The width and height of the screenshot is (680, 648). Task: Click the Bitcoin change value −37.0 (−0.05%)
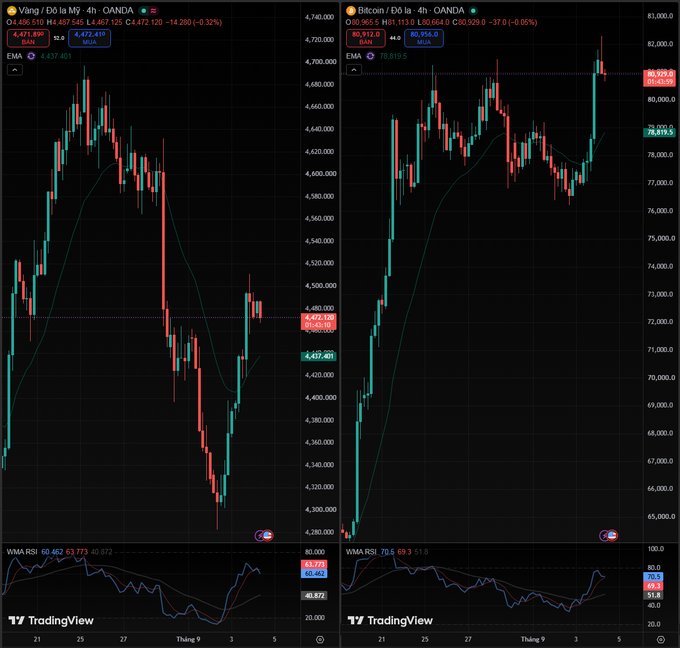513,22
